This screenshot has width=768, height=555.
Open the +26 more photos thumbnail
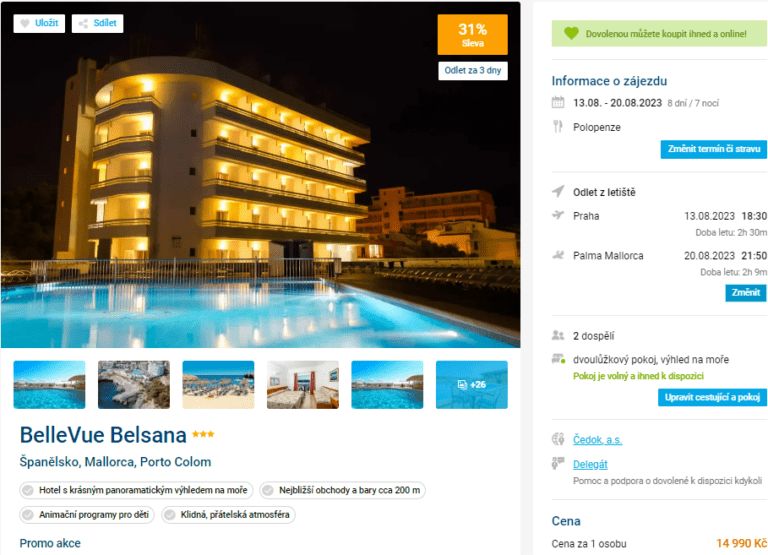coord(472,385)
